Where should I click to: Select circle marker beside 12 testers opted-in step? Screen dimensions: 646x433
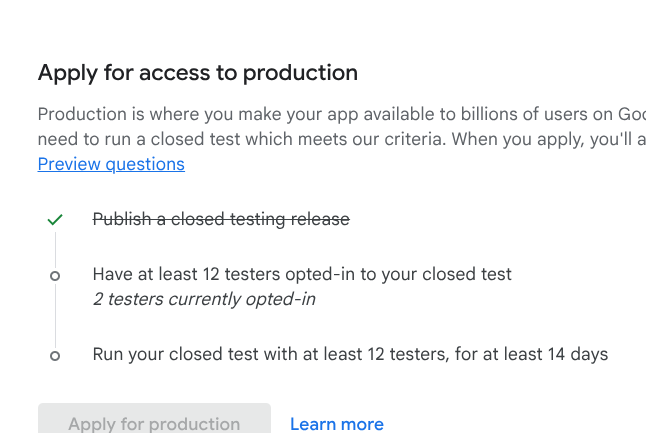(x=55, y=275)
